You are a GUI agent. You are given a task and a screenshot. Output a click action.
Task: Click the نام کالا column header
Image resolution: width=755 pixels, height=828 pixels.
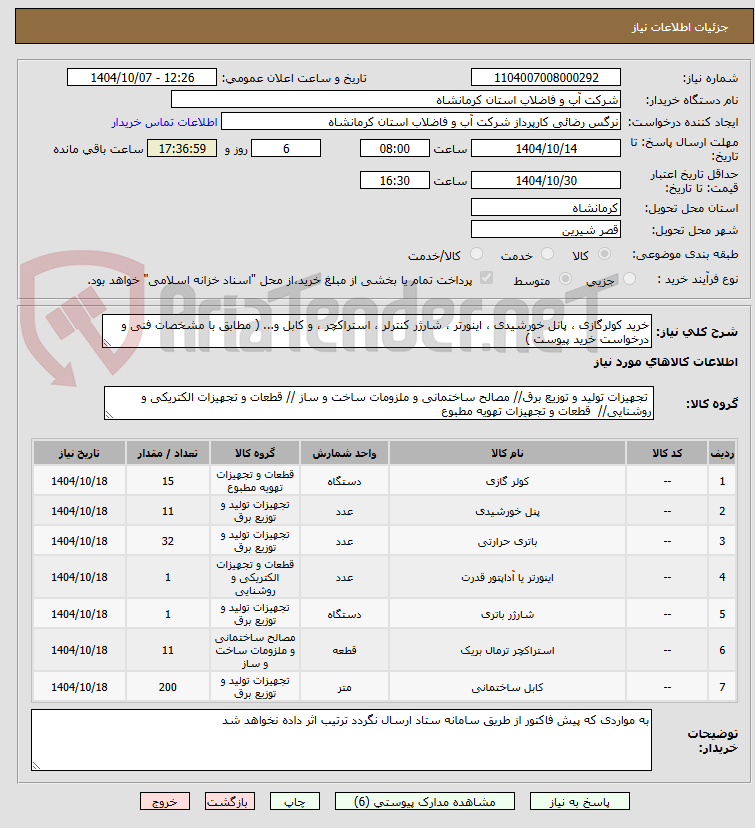(507, 453)
